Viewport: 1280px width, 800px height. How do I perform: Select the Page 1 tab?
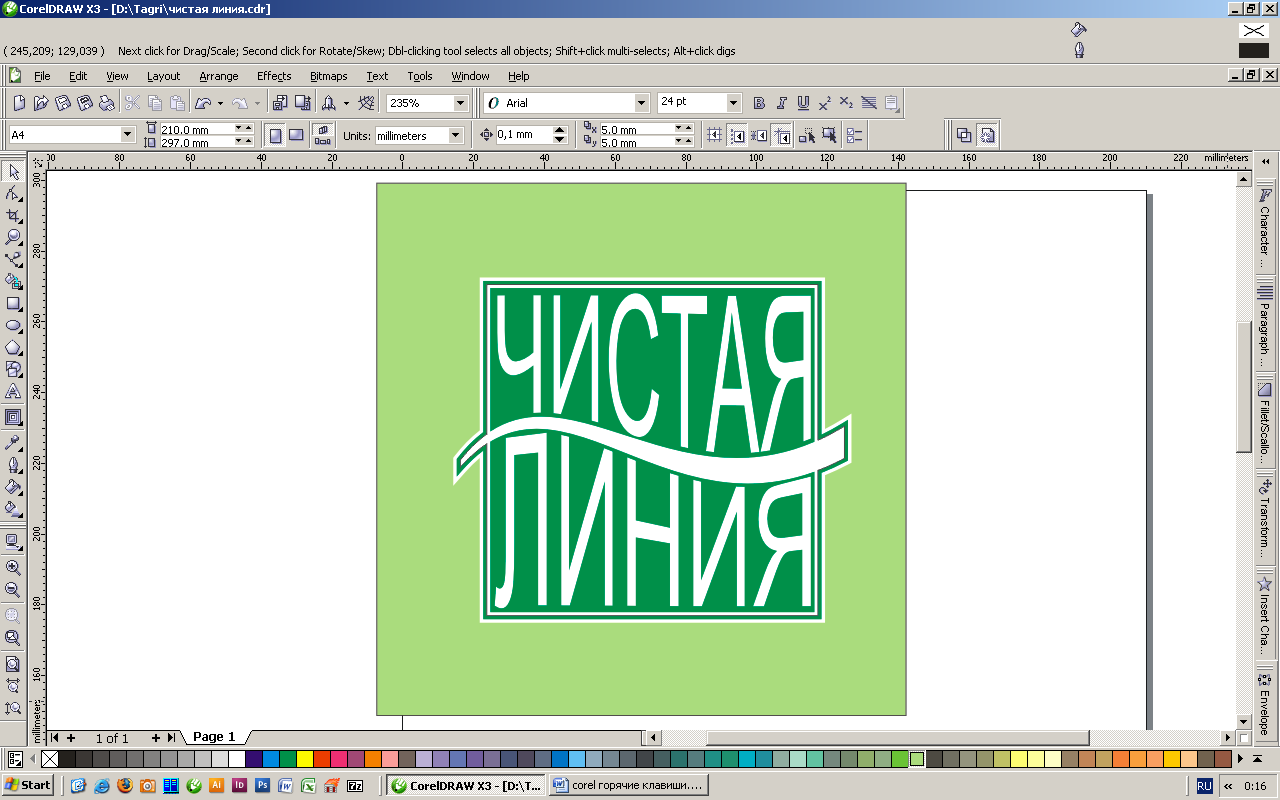click(x=214, y=737)
